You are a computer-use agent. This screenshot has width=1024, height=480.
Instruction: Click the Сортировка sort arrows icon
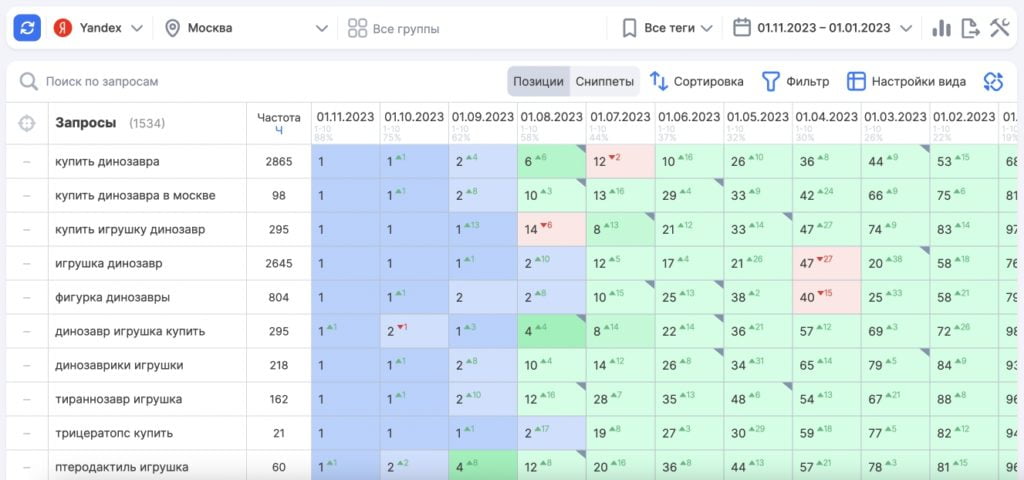tap(659, 81)
